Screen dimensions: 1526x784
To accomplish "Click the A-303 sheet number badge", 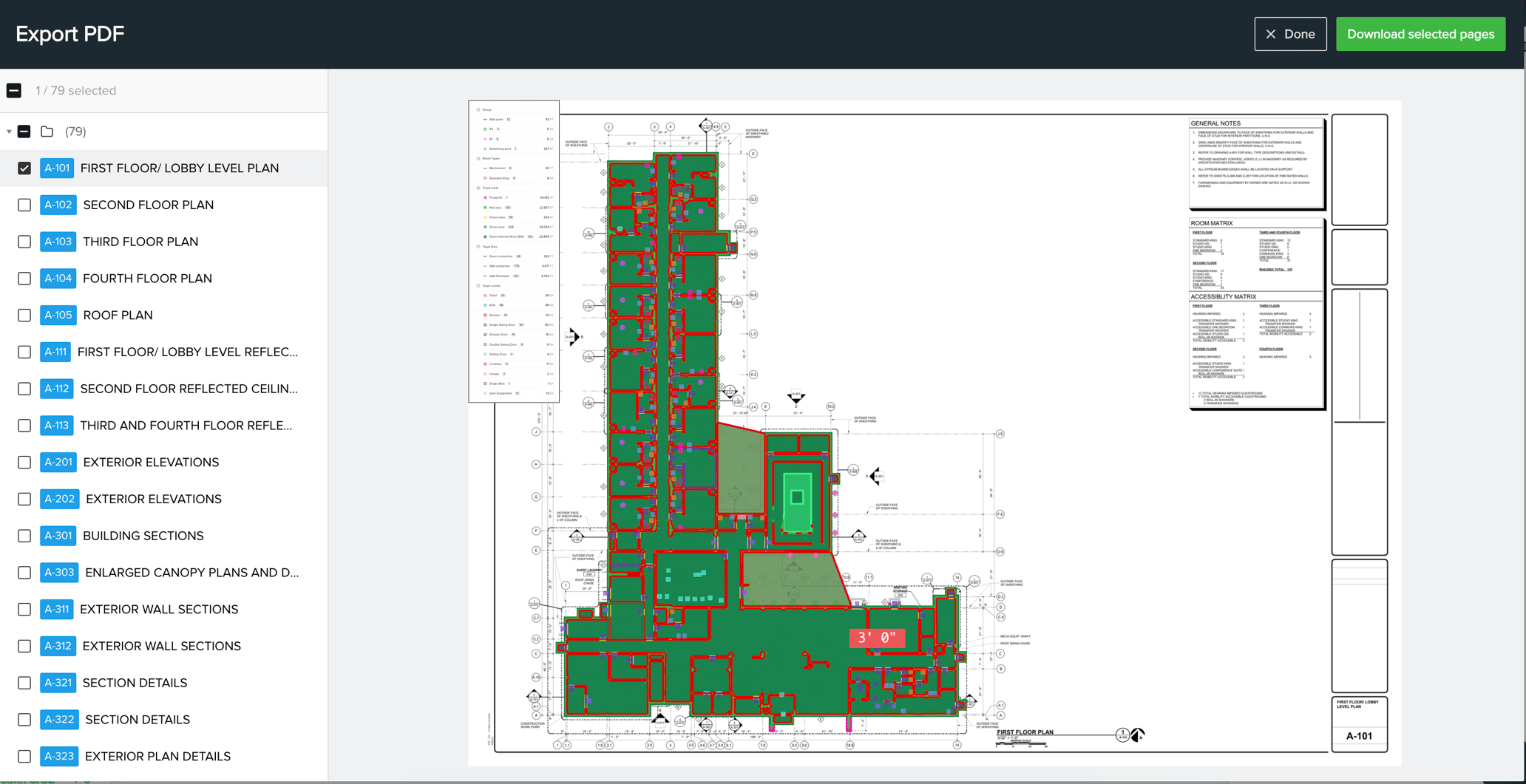I will (59, 572).
